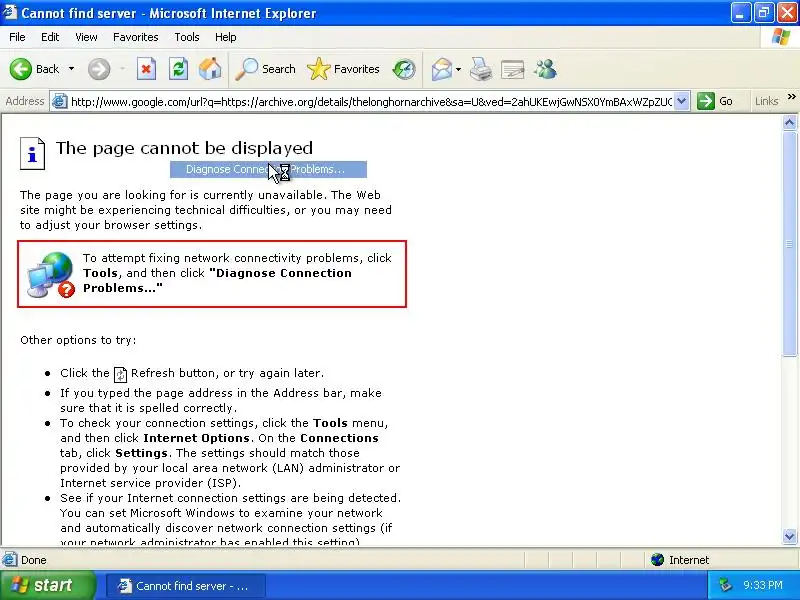Click the small Refresh icon in bullet list
800x600 pixels.
click(x=120, y=374)
